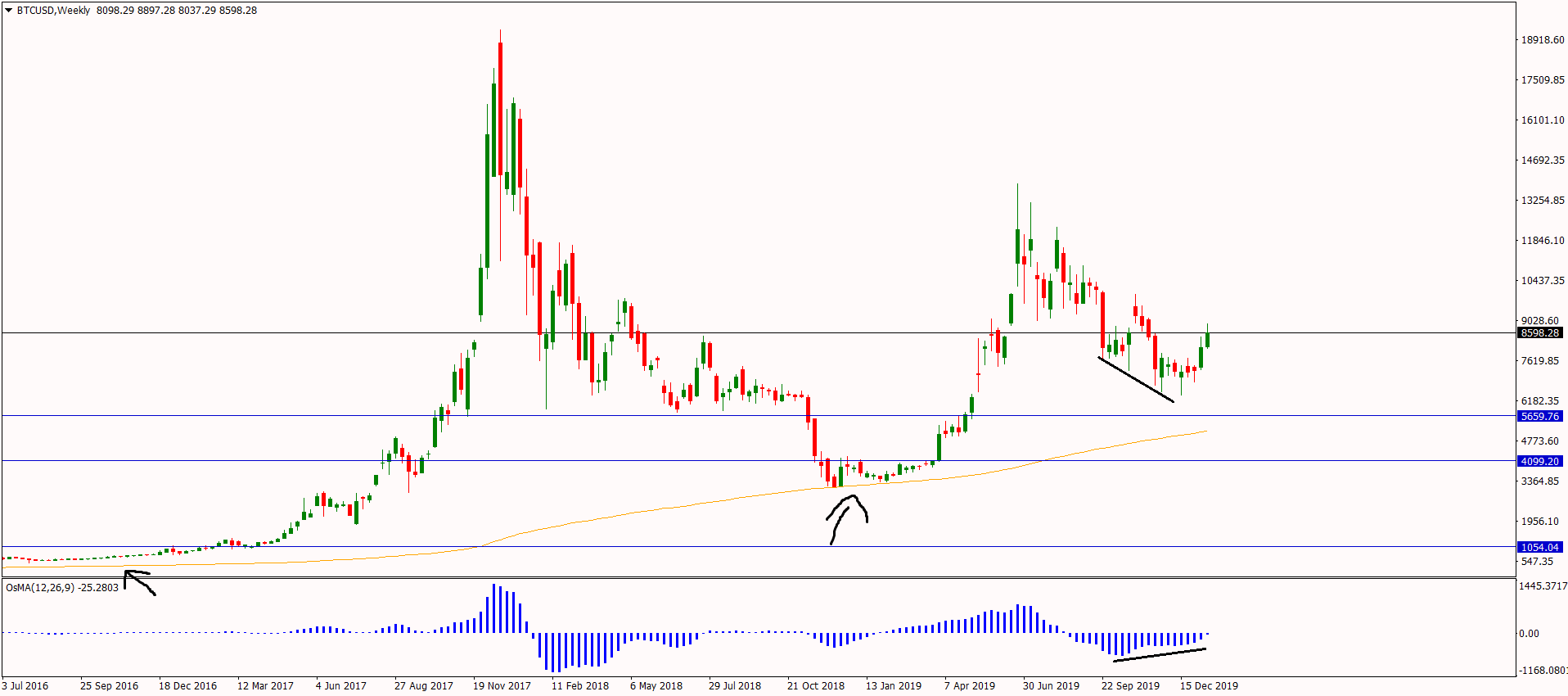Click the 11846.10 price axis label
1568x696 pixels.
pos(1543,240)
